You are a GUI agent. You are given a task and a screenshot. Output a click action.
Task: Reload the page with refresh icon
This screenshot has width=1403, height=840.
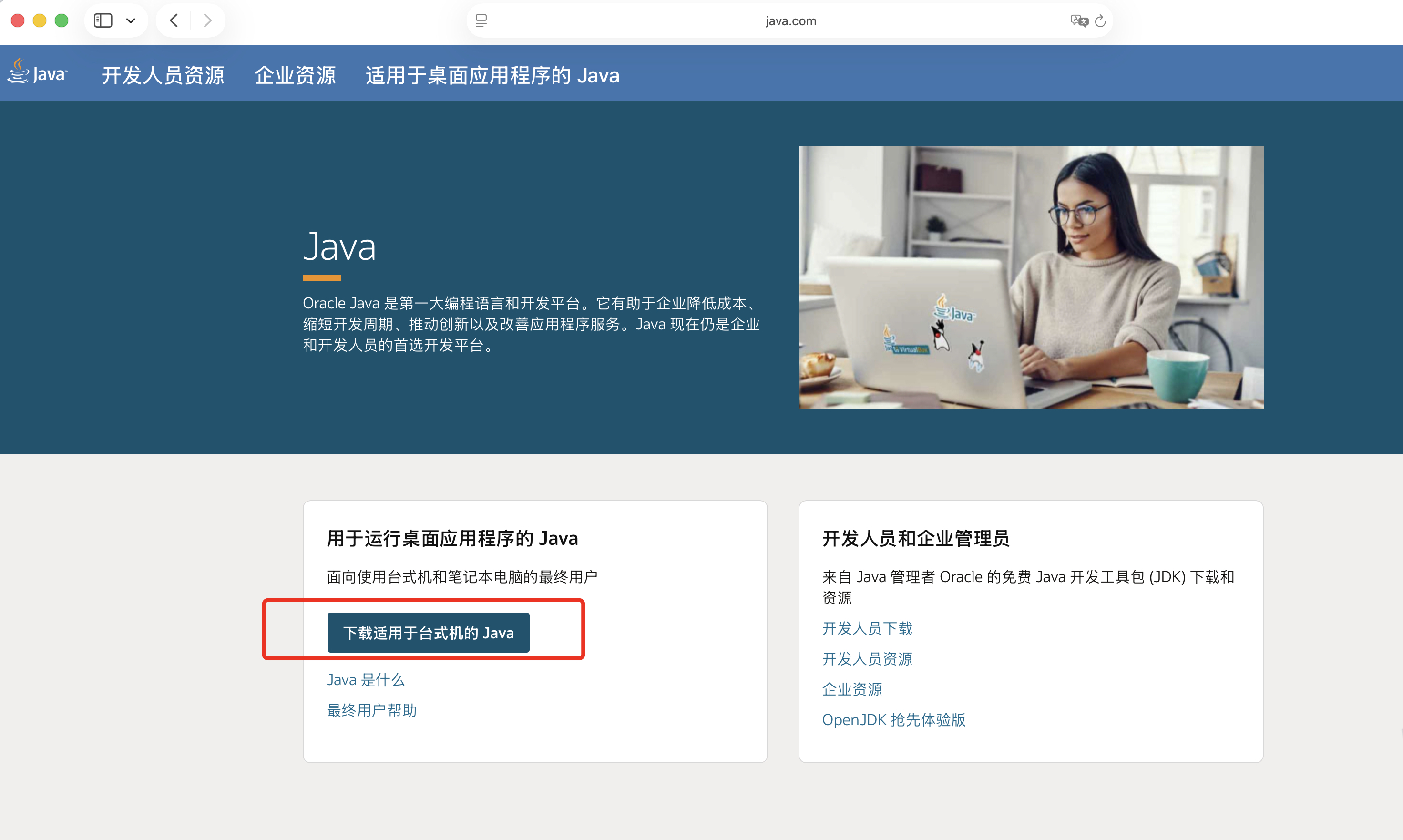(x=1100, y=21)
